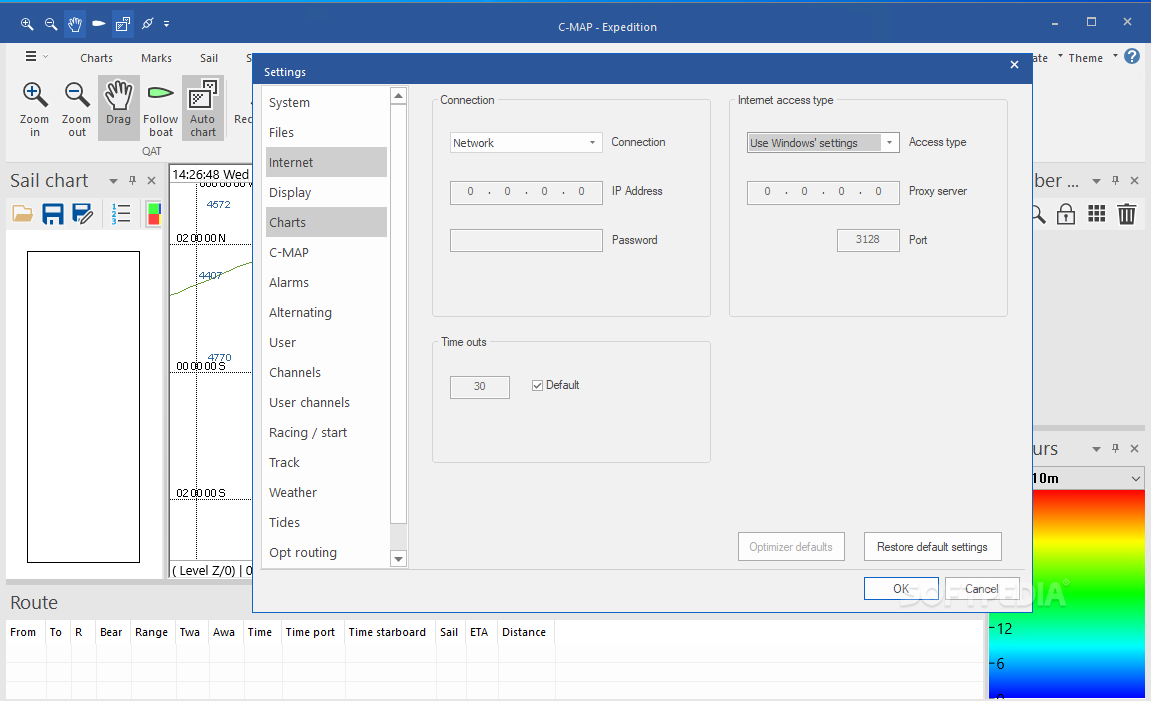Open the Connection type dropdown
This screenshot has width=1151, height=701.
[x=526, y=142]
